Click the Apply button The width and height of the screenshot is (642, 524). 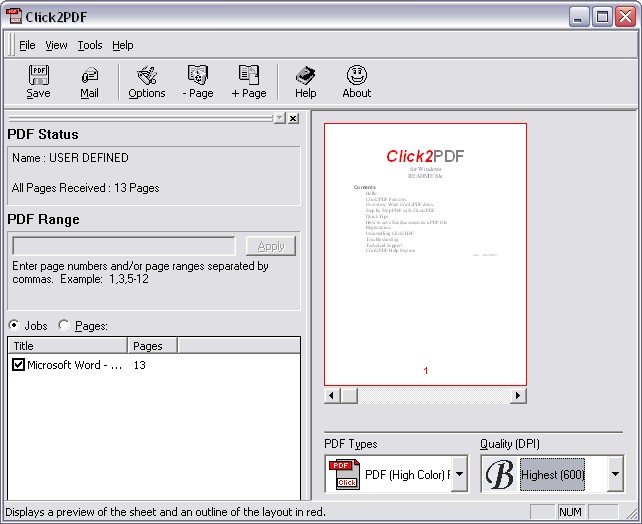click(271, 246)
